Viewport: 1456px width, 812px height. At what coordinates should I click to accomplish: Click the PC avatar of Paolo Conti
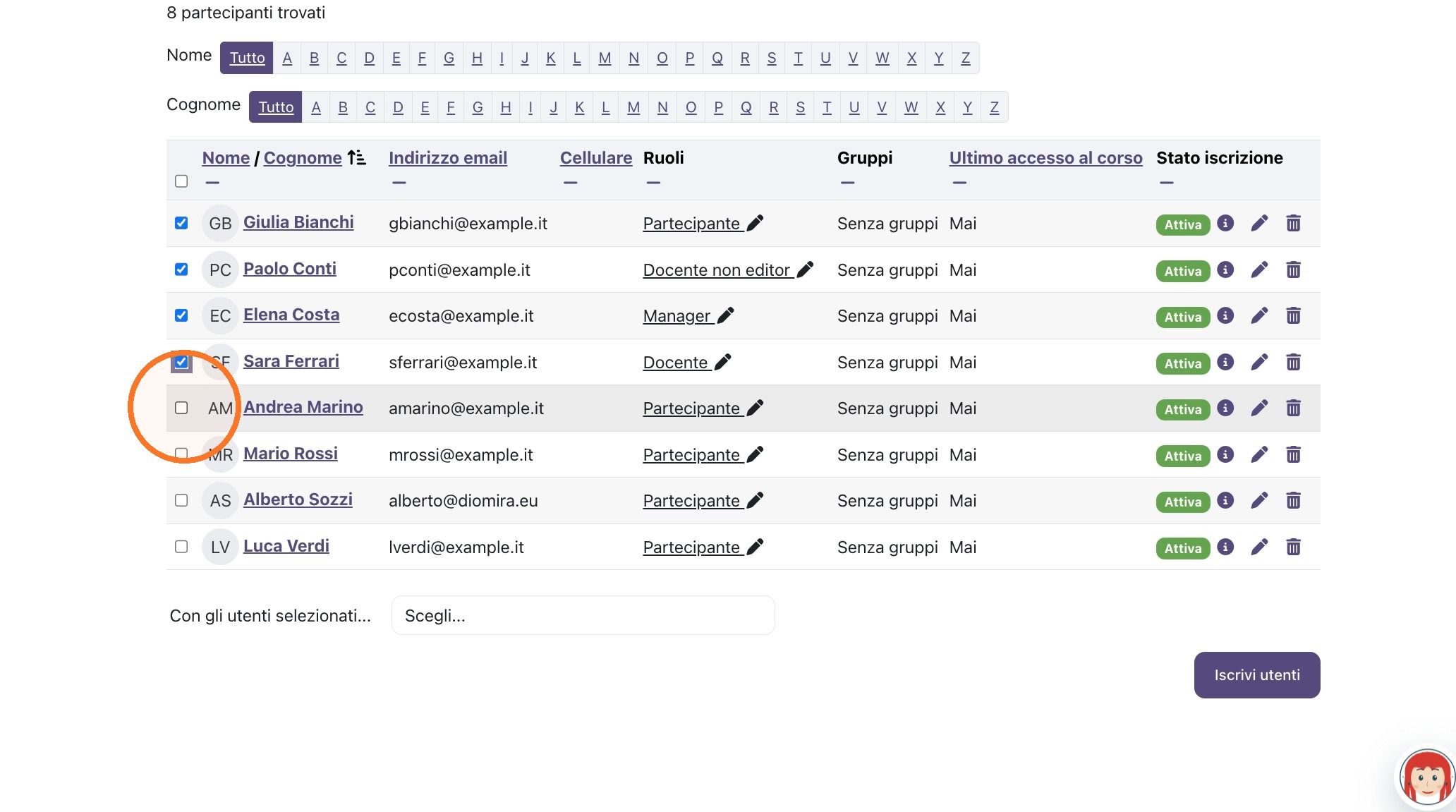[220, 269]
